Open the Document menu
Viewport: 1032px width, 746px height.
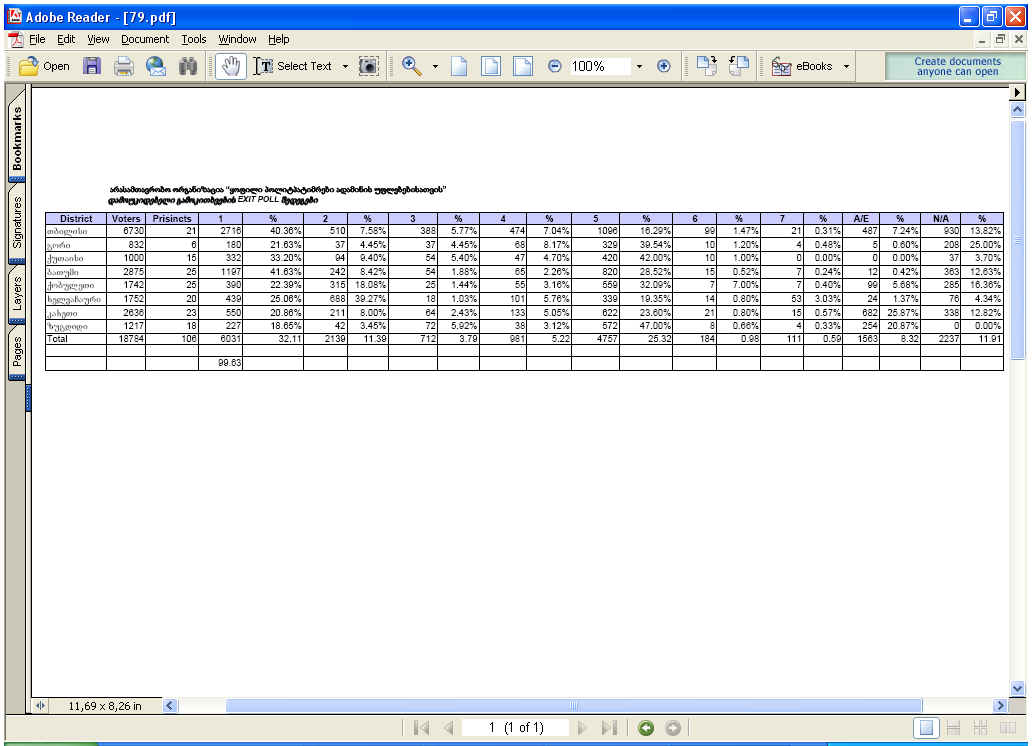145,39
